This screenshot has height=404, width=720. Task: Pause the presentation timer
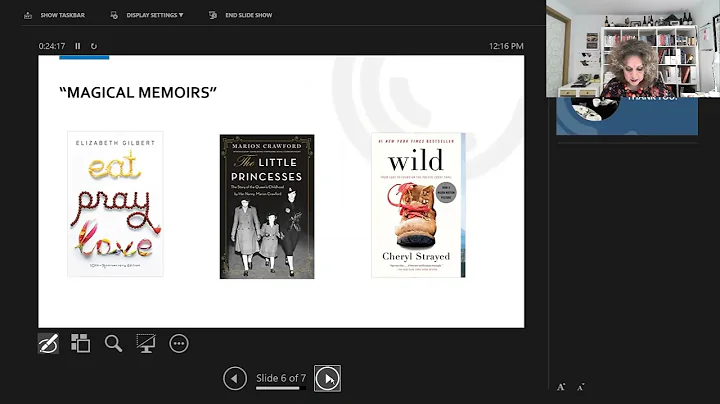tap(78, 46)
